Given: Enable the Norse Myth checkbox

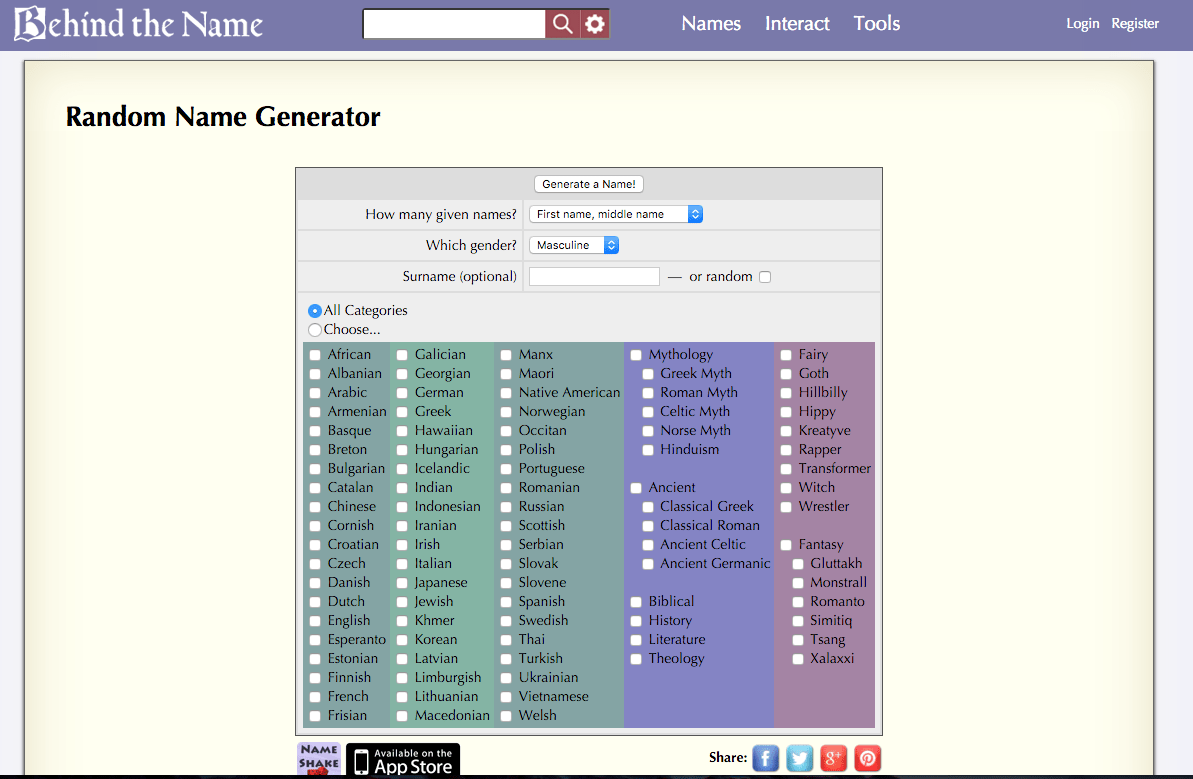Looking at the screenshot, I should tap(648, 431).
